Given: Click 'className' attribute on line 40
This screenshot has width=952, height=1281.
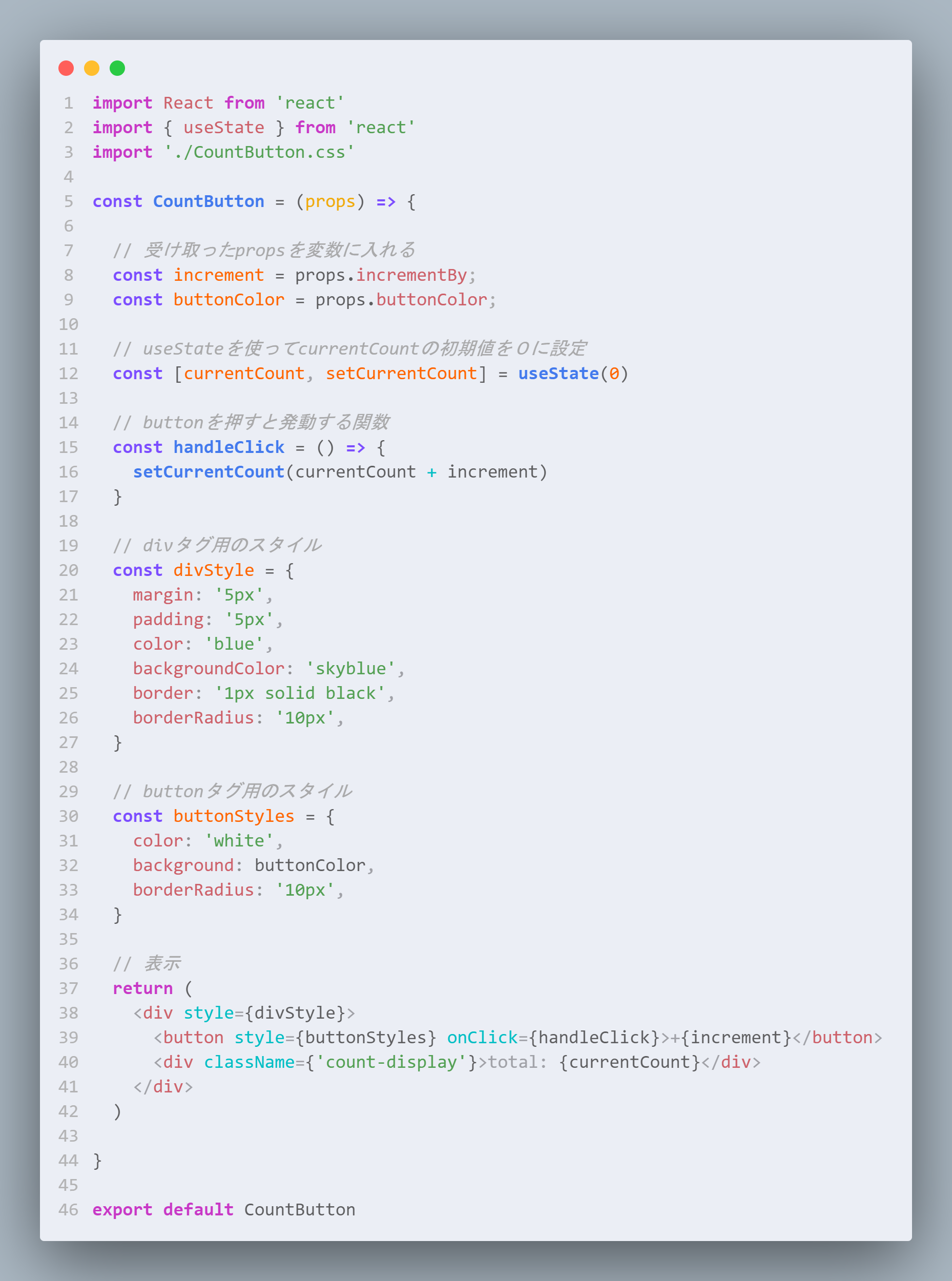Looking at the screenshot, I should click(249, 1062).
